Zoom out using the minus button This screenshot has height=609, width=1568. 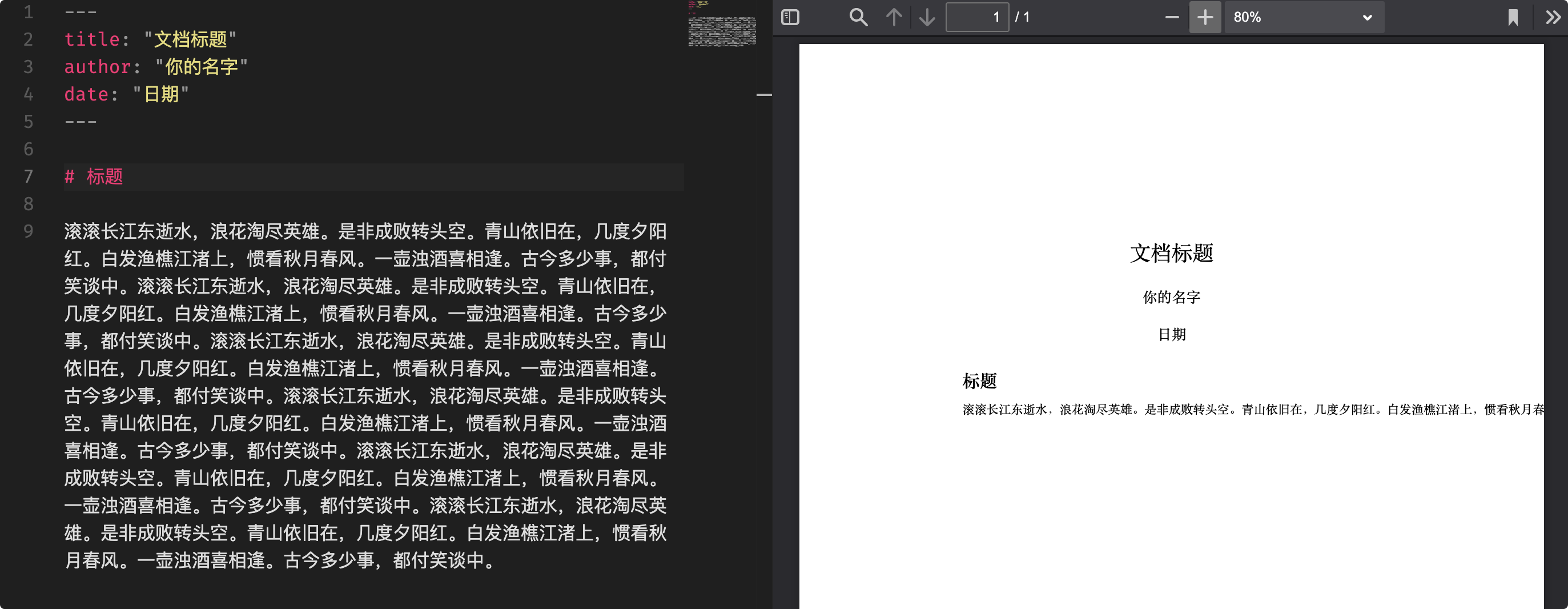(x=1172, y=17)
